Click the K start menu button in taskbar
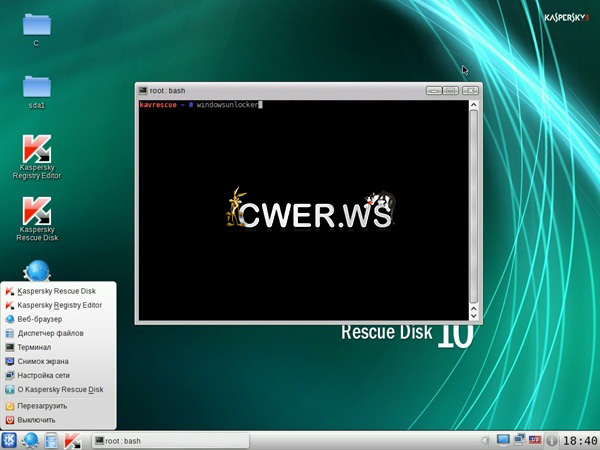This screenshot has width=600, height=450. click(10, 440)
